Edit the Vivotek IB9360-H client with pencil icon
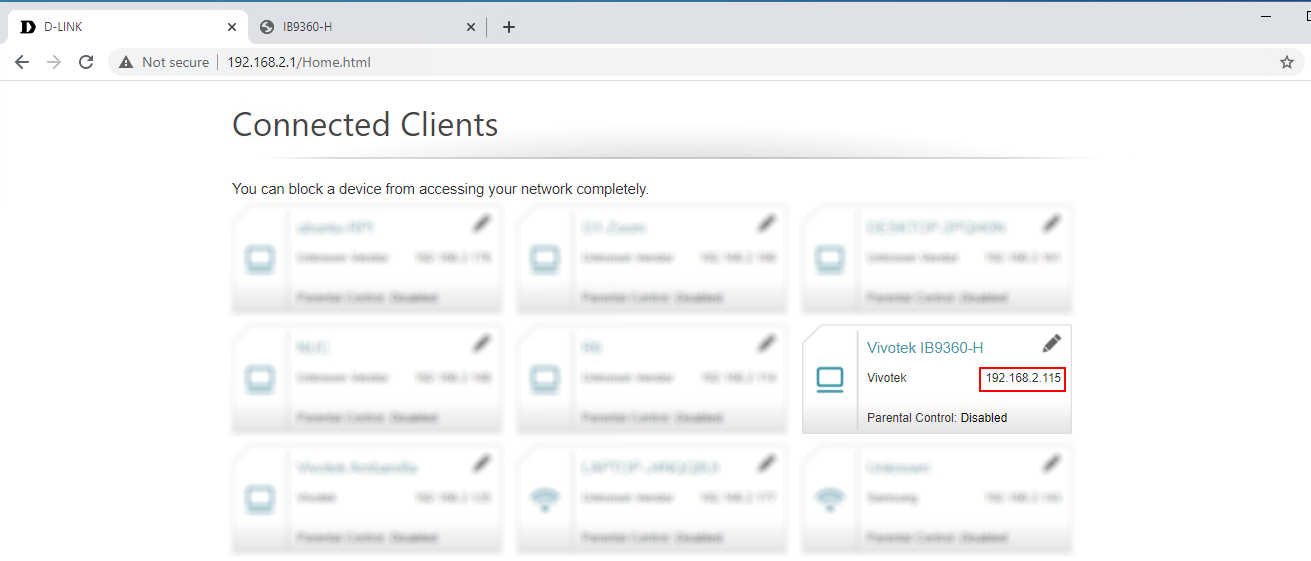Viewport: 1311px width, 561px height. (x=1051, y=343)
